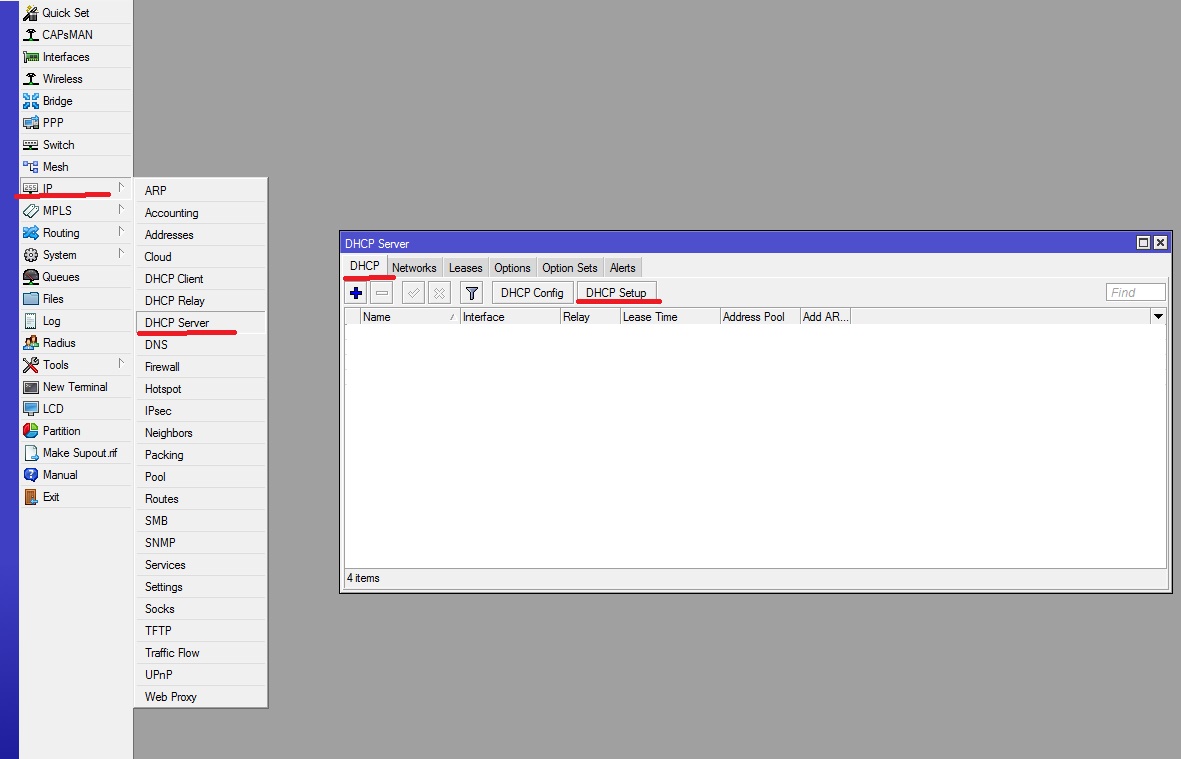This screenshot has height=759, width=1181.
Task: Sort by Lease Time column header
Action: [670, 317]
